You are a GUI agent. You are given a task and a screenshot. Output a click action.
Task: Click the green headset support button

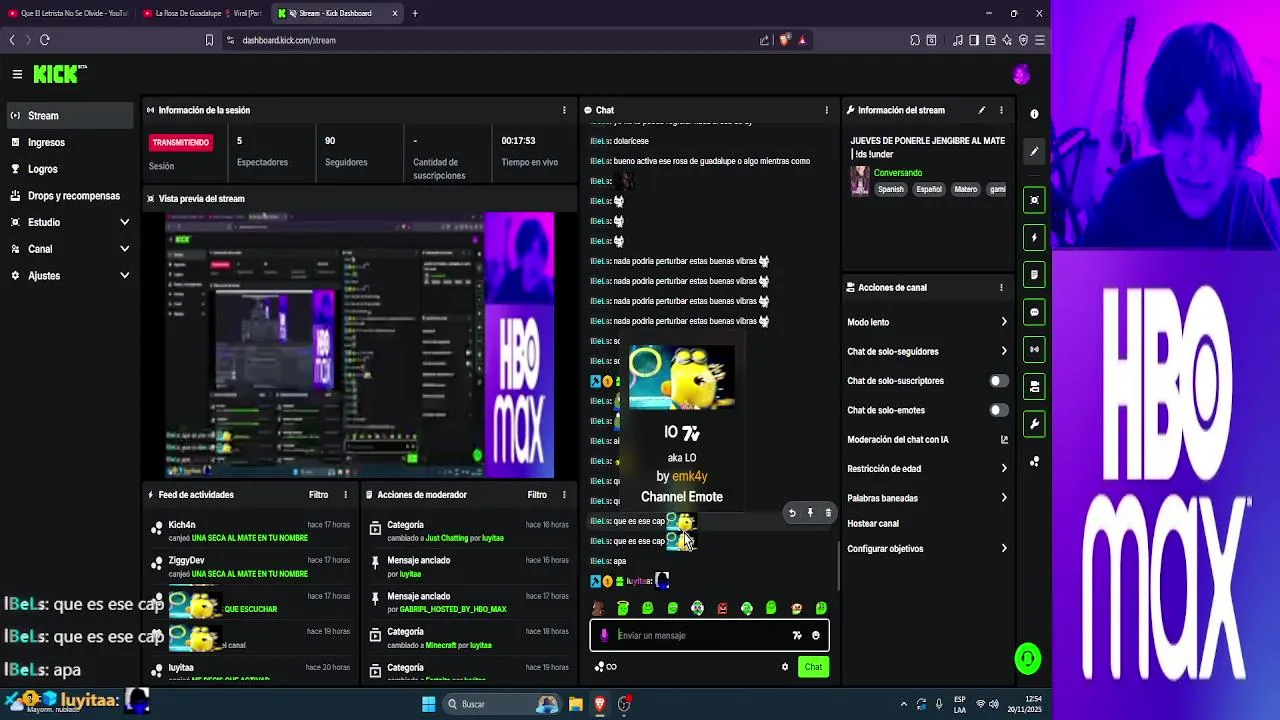(1027, 658)
